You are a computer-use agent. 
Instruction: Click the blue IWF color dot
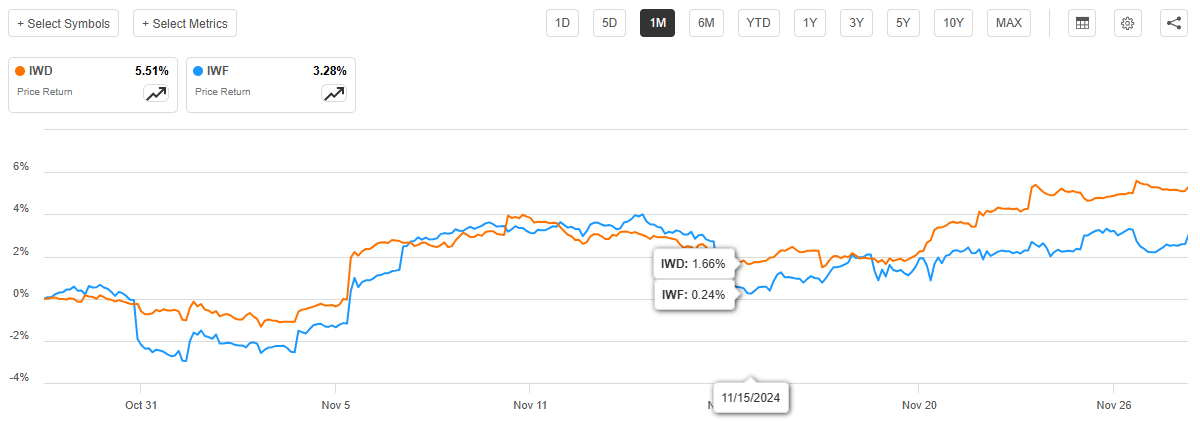(199, 71)
